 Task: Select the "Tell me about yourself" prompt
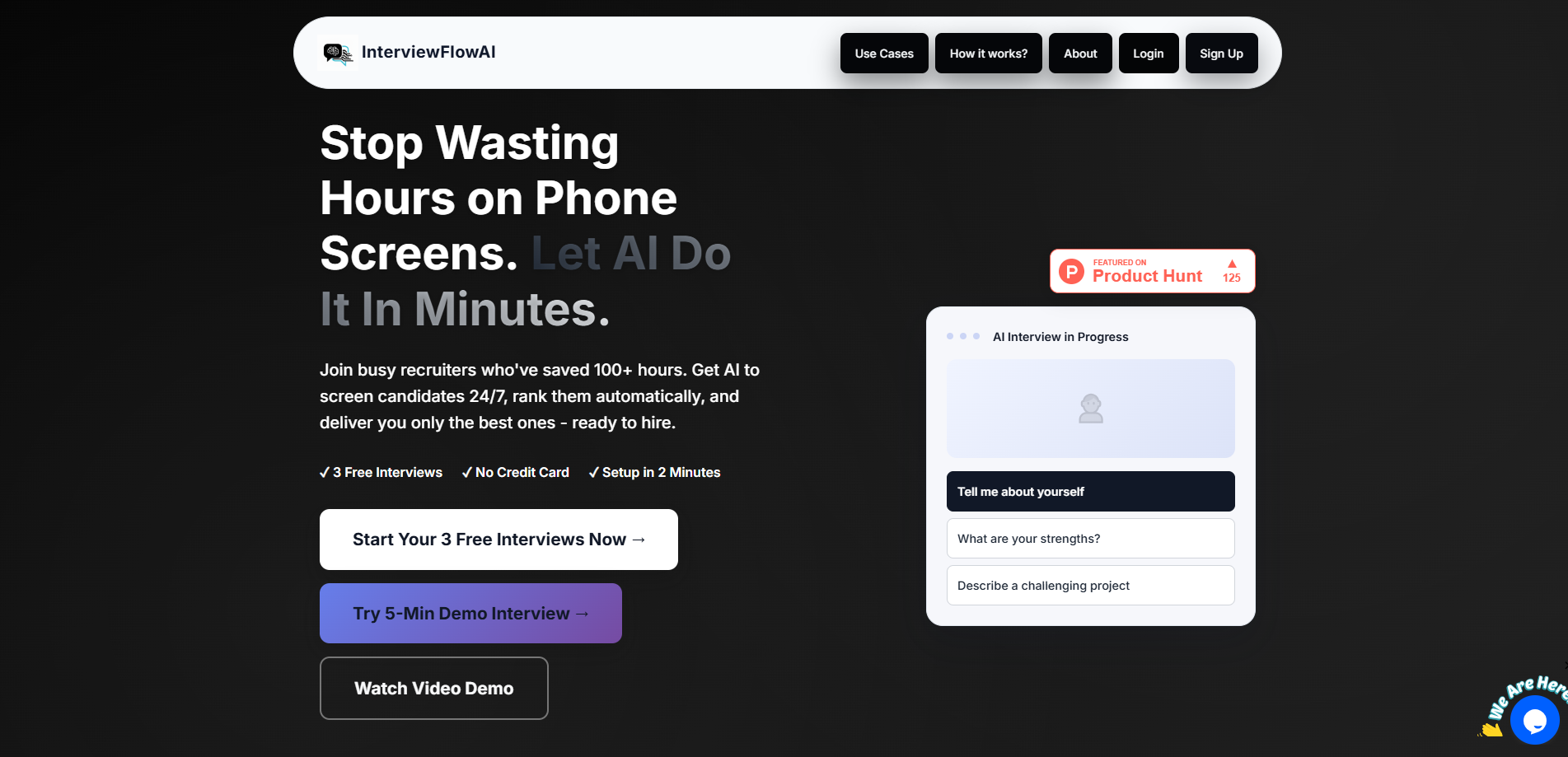pyautogui.click(x=1090, y=491)
